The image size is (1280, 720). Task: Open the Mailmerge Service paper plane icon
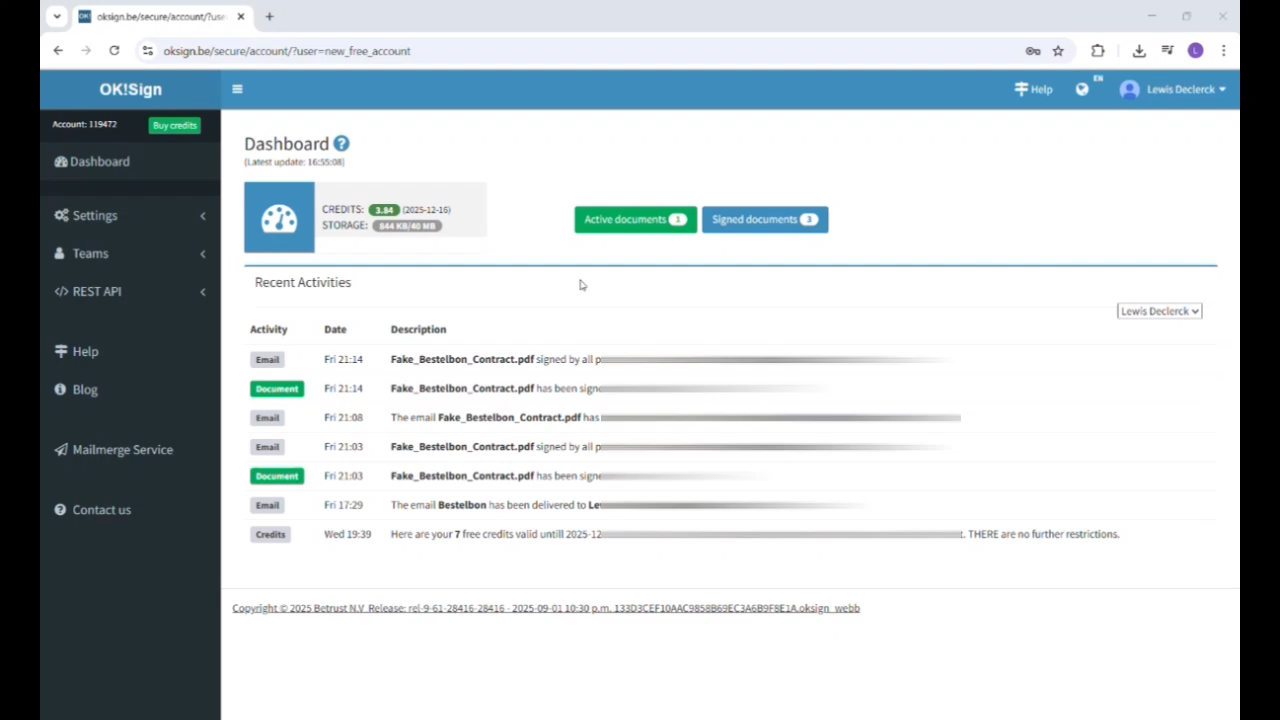pyautogui.click(x=62, y=449)
